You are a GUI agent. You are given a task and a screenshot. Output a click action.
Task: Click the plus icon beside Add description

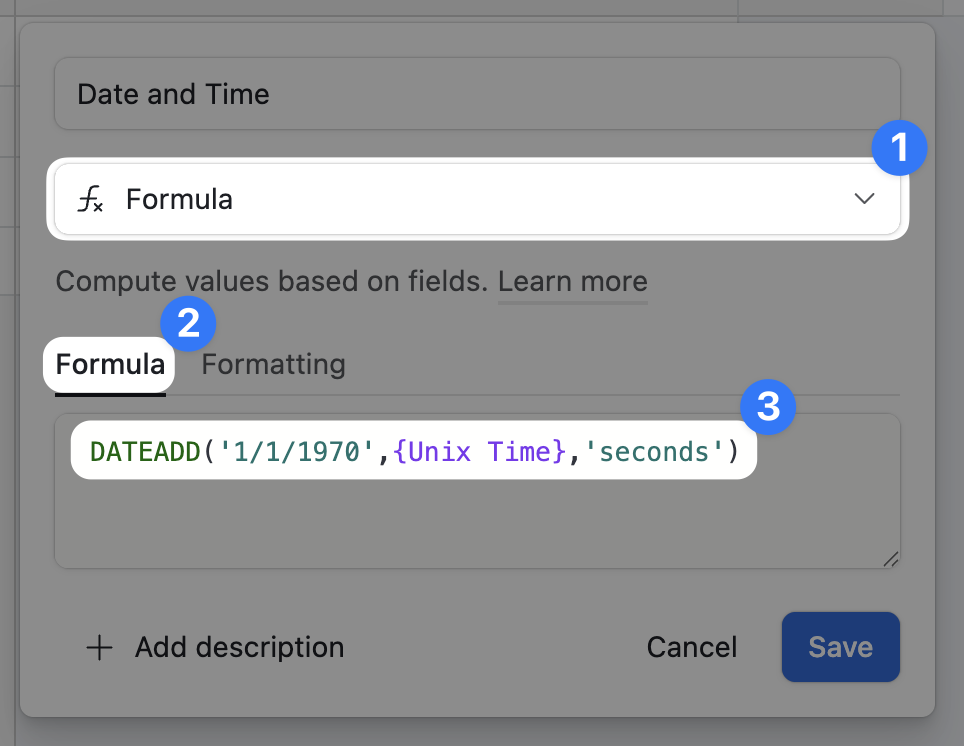(x=99, y=648)
